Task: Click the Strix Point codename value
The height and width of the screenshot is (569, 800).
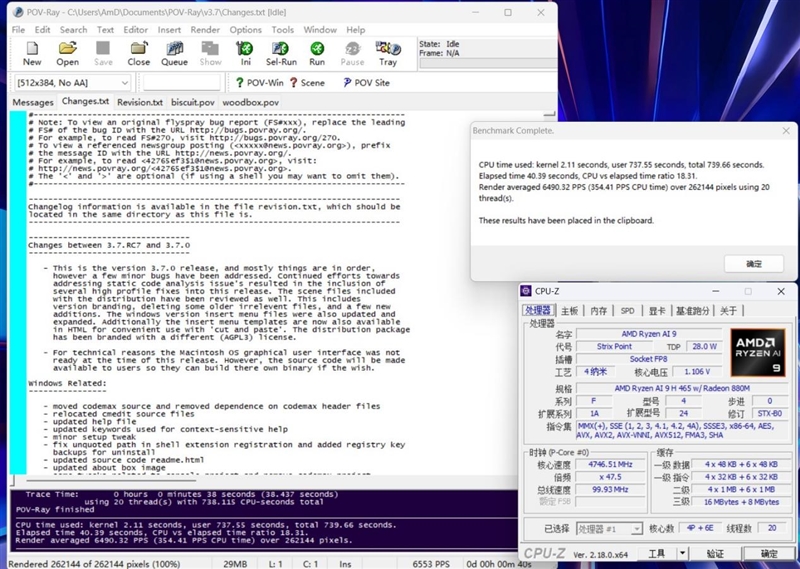Action: click(614, 346)
